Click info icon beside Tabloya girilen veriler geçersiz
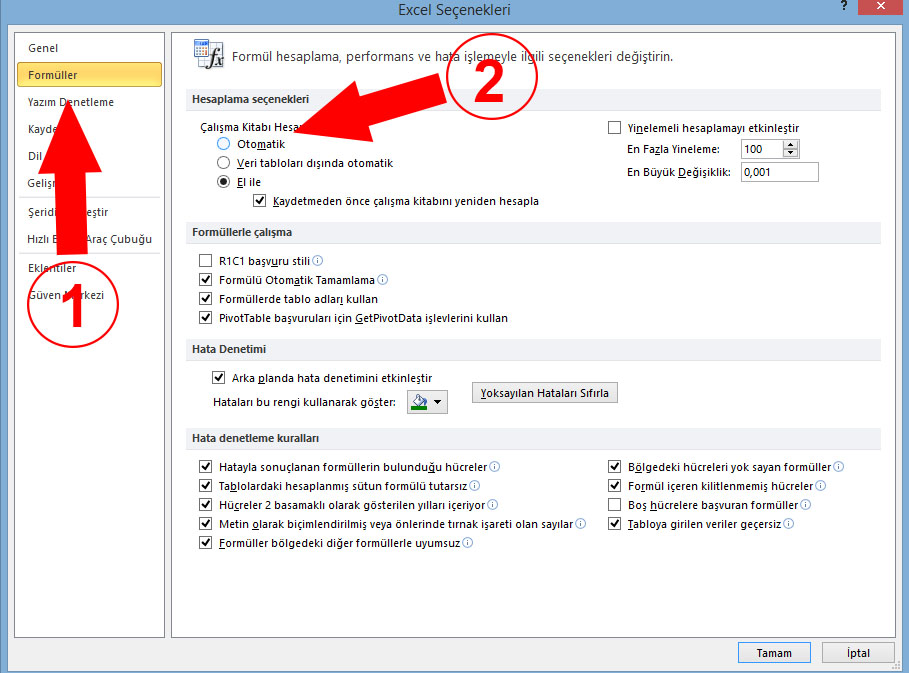Screen dimensions: 909x673 pos(788,524)
